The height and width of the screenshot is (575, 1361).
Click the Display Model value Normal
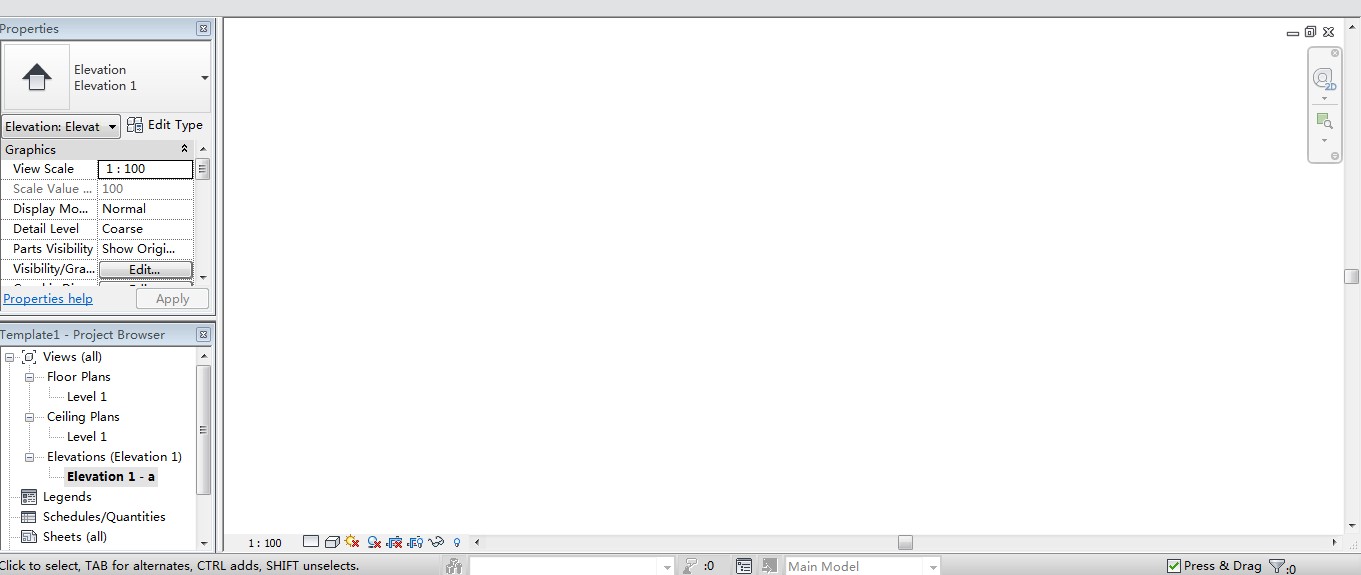coord(145,209)
